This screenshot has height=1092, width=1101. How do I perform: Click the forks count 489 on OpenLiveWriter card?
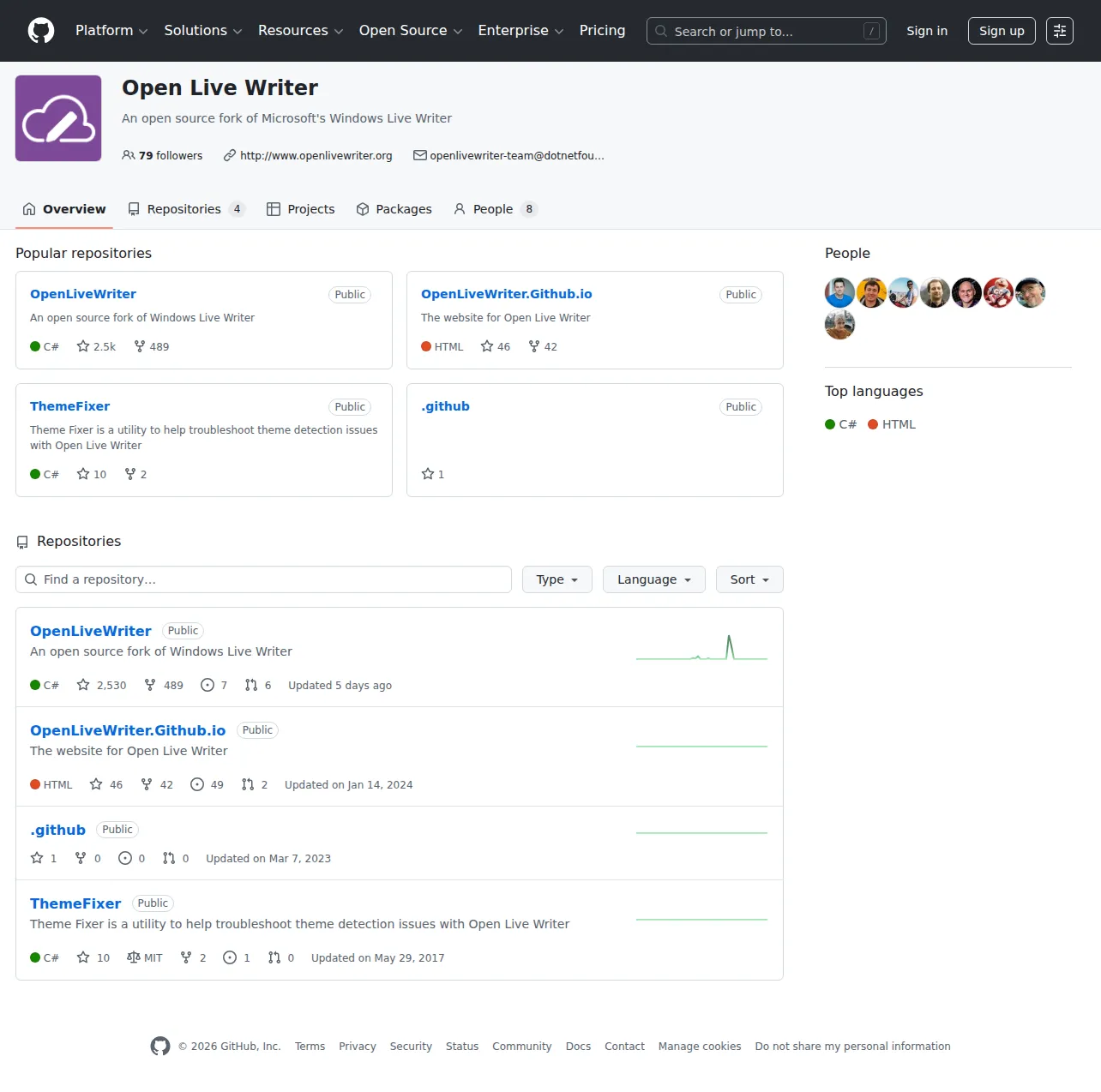point(152,346)
